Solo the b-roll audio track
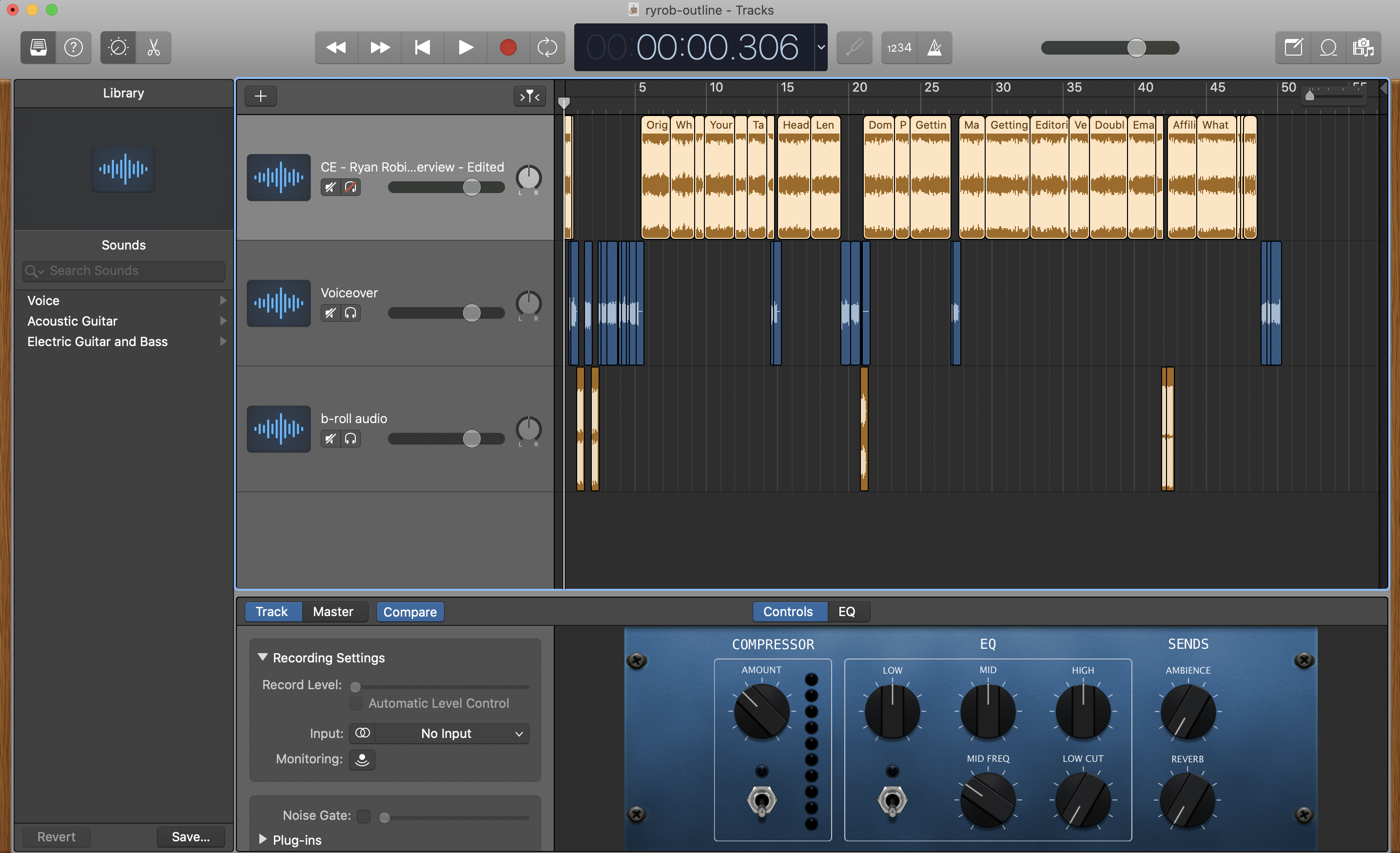 (x=350, y=439)
